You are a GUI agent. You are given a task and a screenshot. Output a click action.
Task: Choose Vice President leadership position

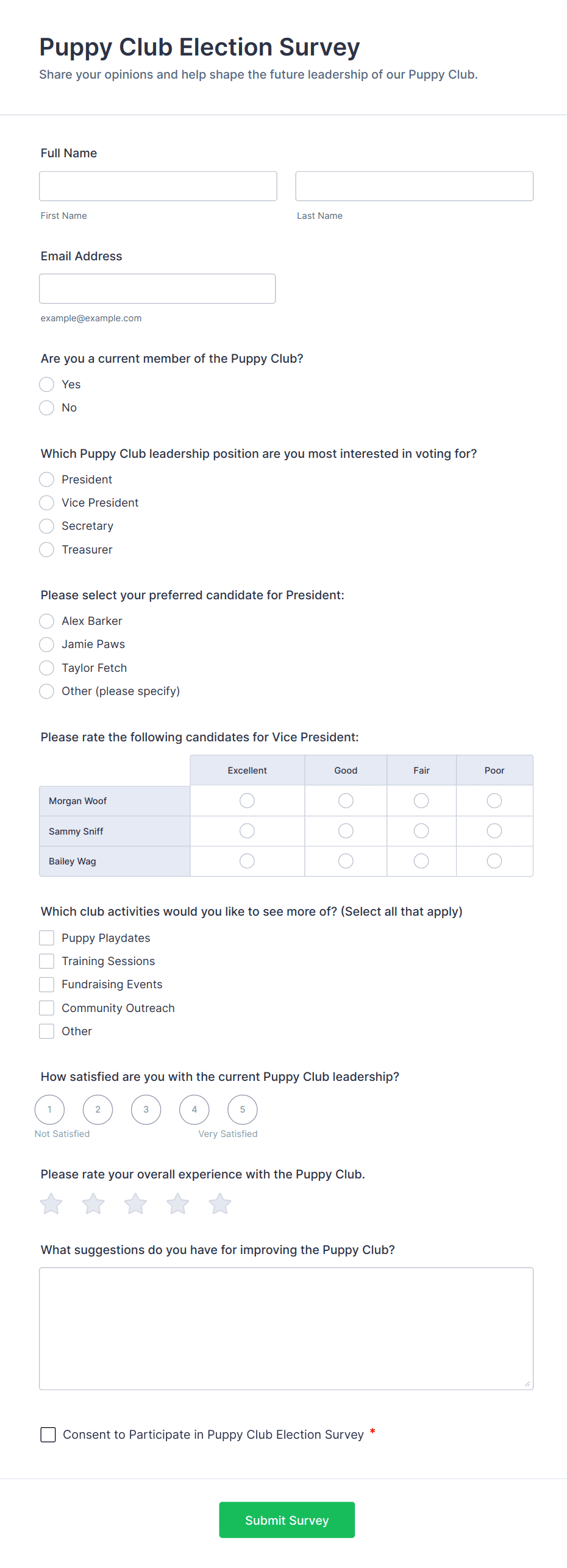(47, 503)
